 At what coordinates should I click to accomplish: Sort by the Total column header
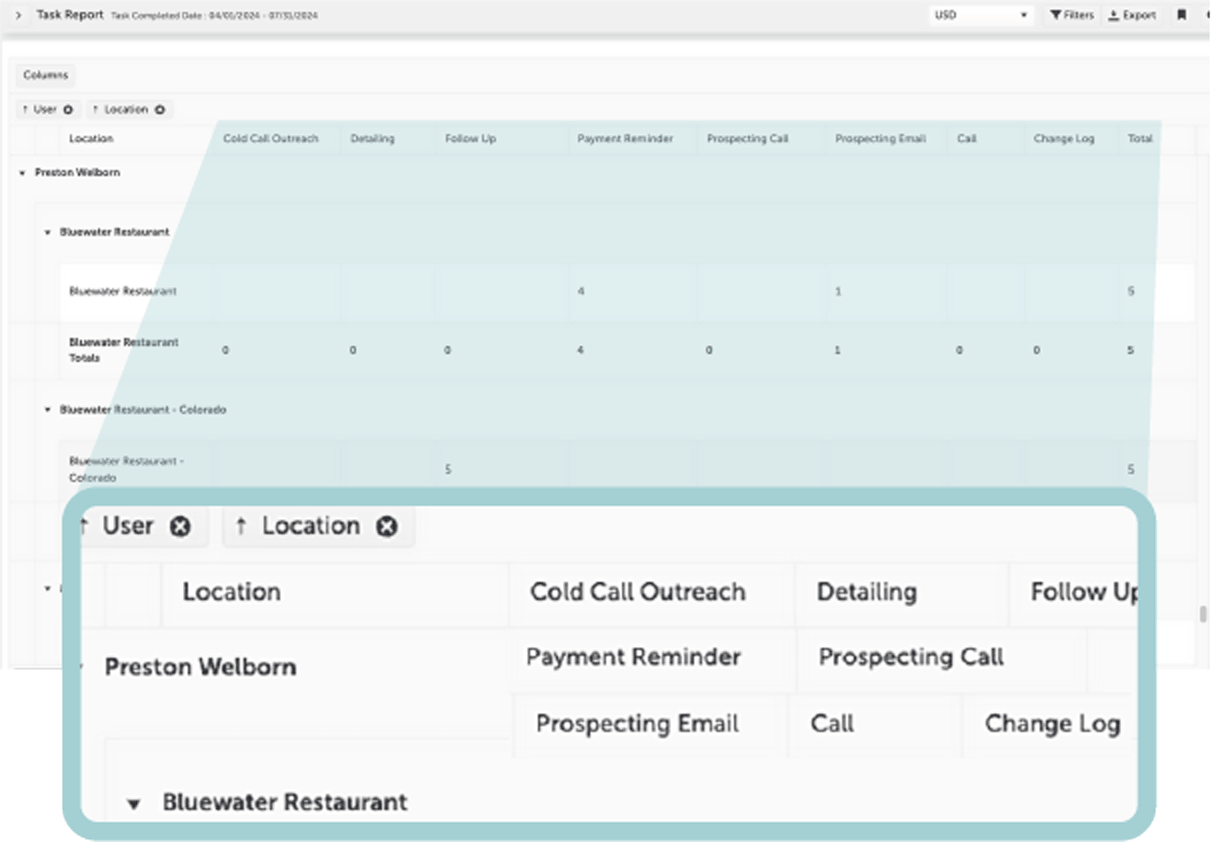[x=1139, y=139]
